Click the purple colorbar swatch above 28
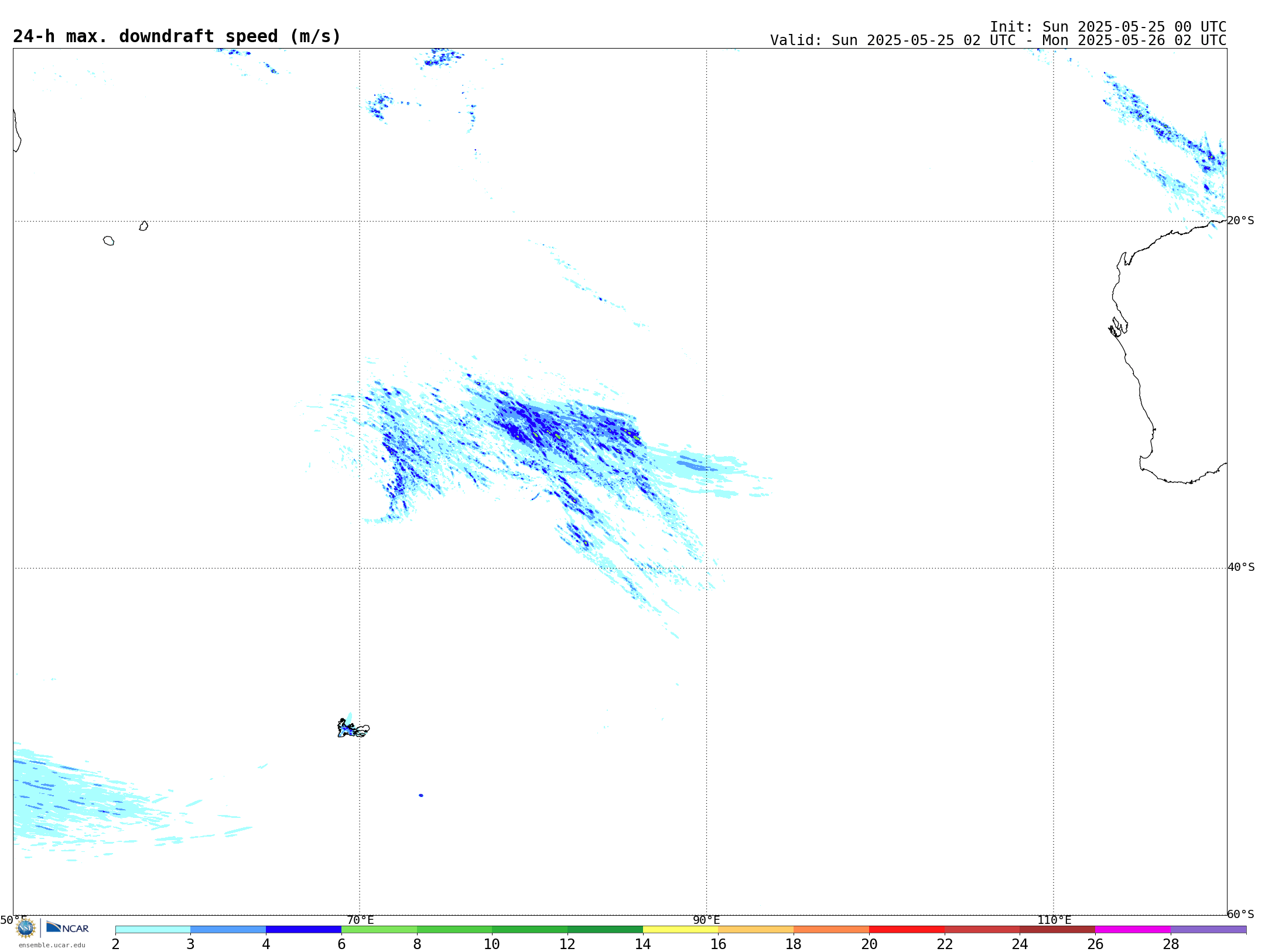 coord(1208,929)
